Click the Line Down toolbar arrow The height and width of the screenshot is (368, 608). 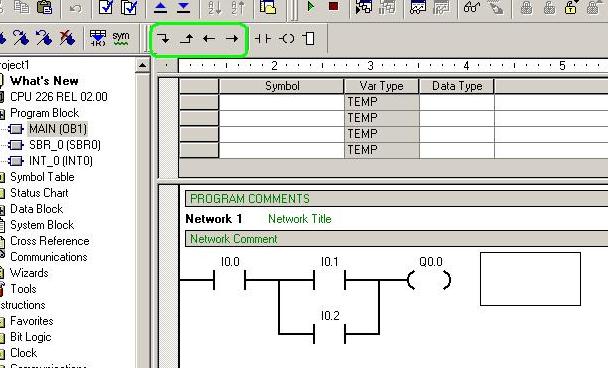tap(163, 38)
